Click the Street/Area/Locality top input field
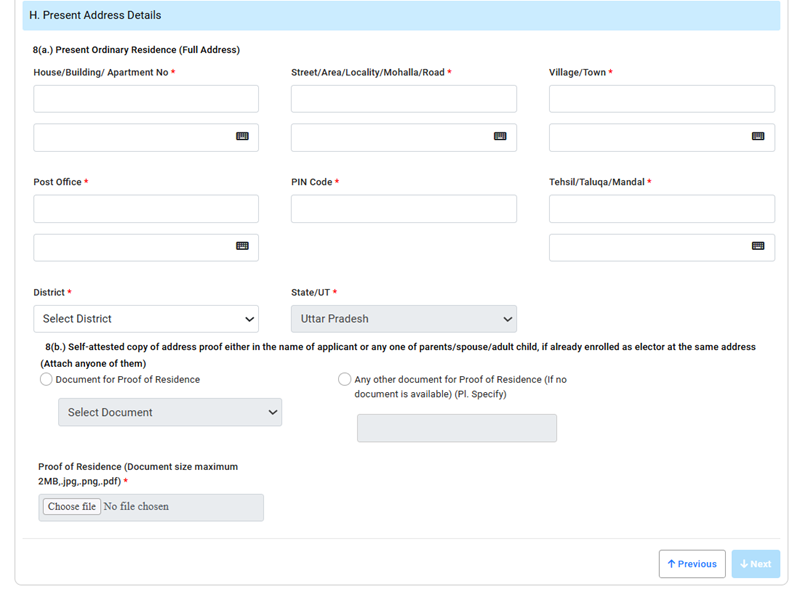 pyautogui.click(x=404, y=99)
